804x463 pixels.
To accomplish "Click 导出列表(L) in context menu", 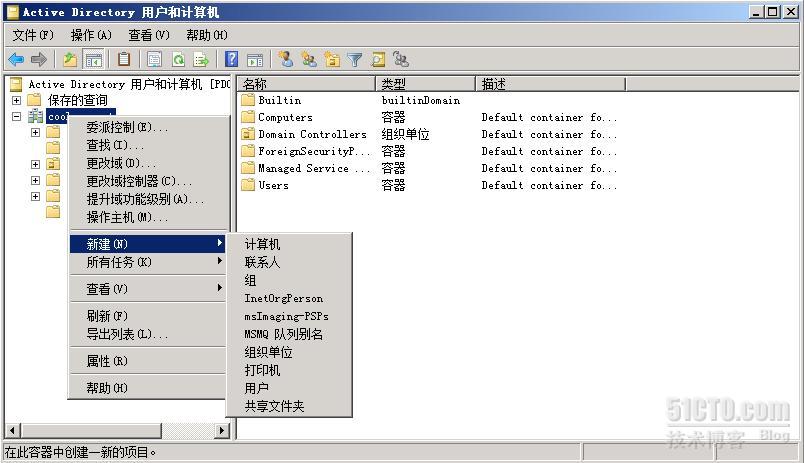I will click(x=148, y=334).
